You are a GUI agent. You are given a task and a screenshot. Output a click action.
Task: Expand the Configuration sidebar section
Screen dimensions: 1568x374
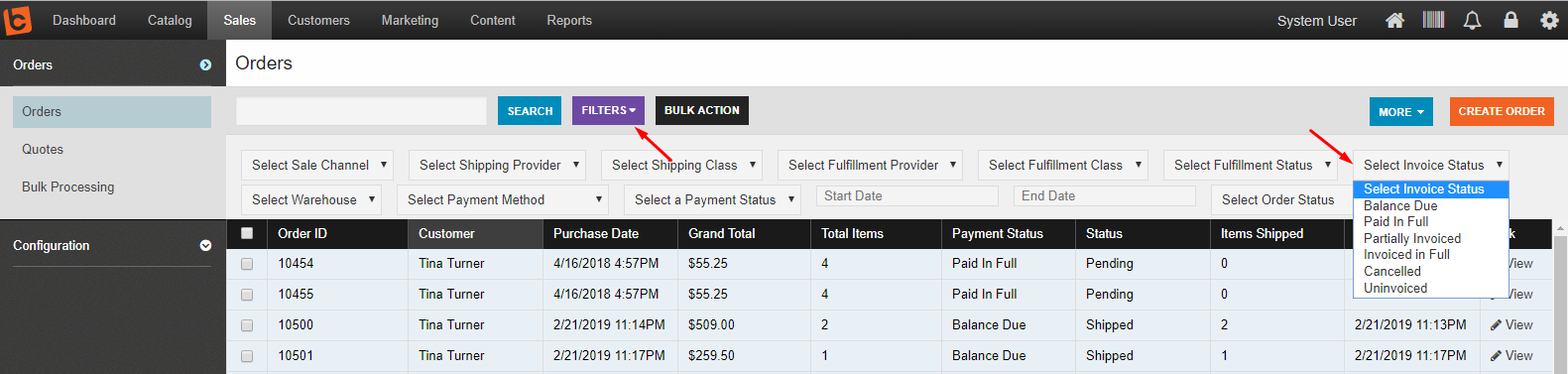click(x=205, y=245)
